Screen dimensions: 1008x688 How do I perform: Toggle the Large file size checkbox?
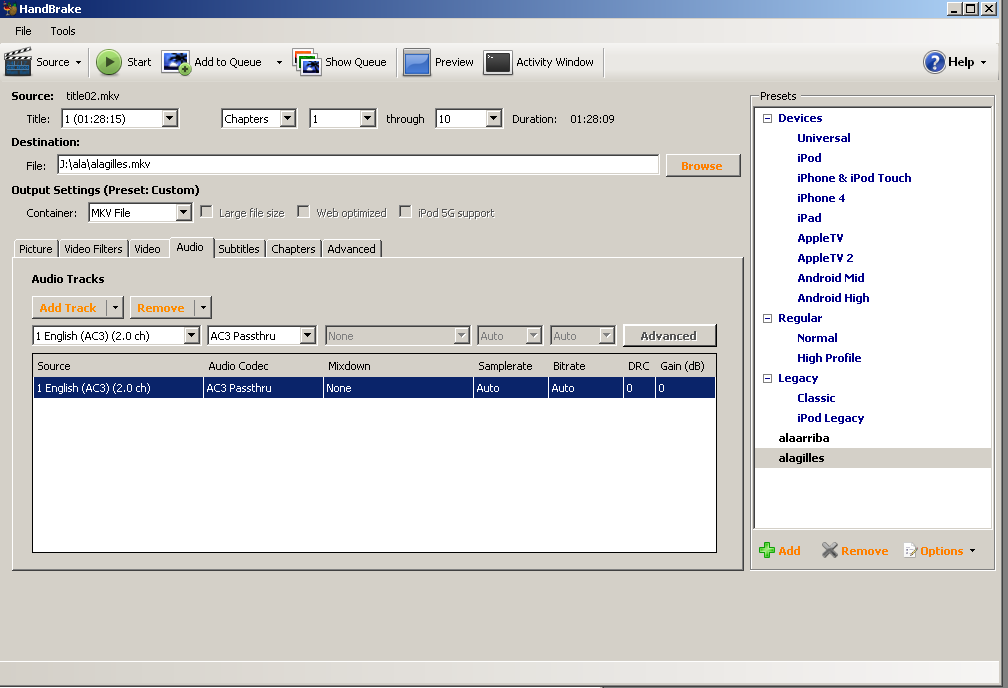pyautogui.click(x=206, y=212)
